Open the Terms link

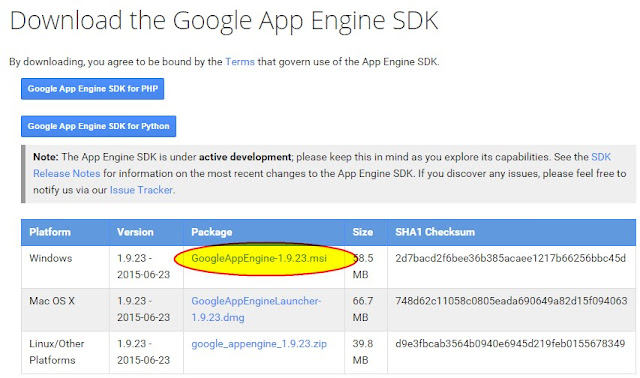point(240,62)
